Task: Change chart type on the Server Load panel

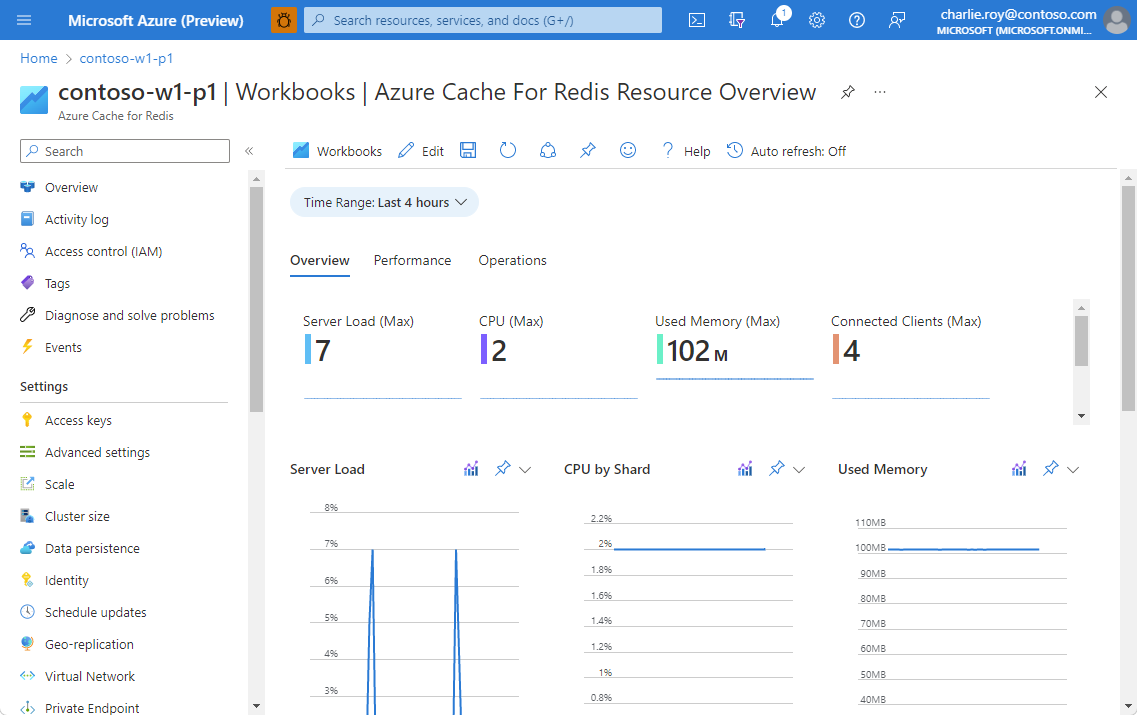Action: click(x=471, y=468)
